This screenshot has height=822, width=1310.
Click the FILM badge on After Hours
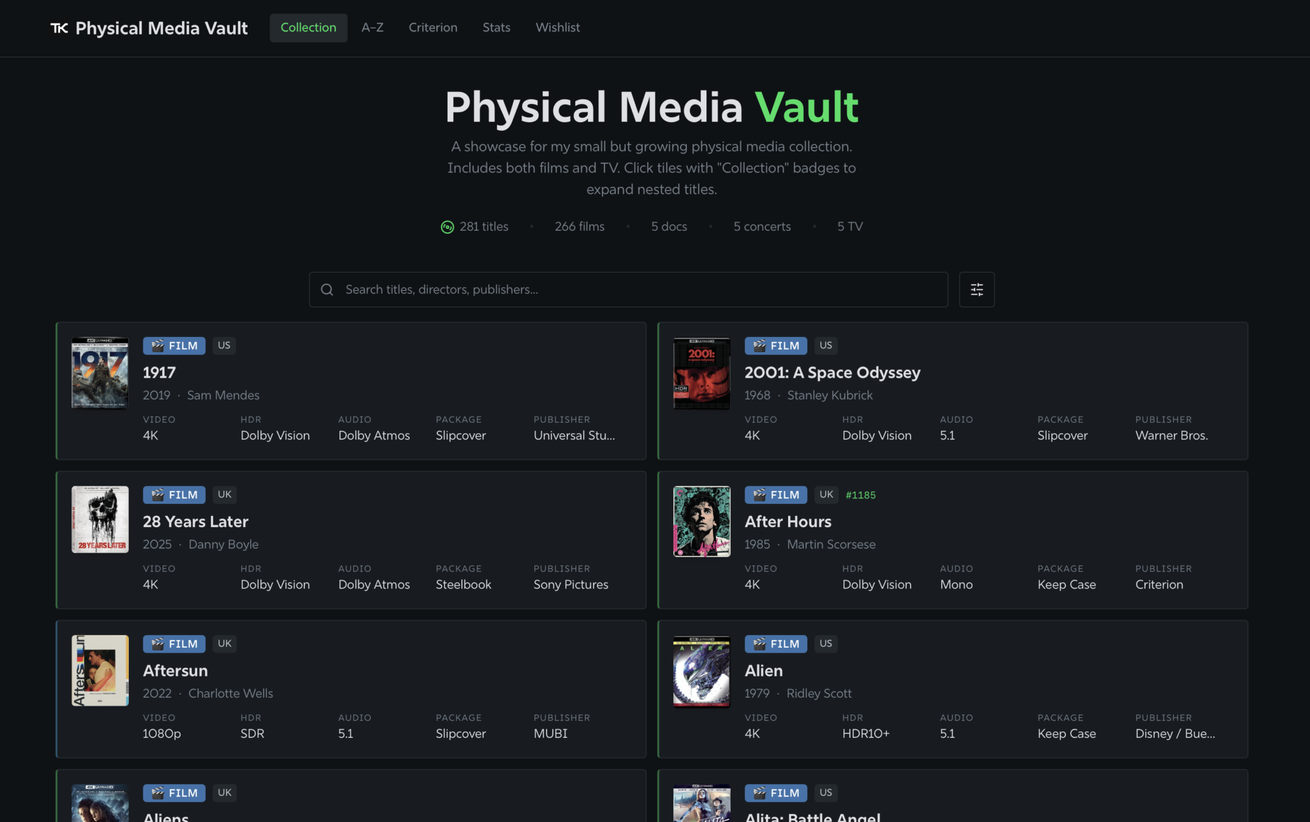pyautogui.click(x=776, y=495)
